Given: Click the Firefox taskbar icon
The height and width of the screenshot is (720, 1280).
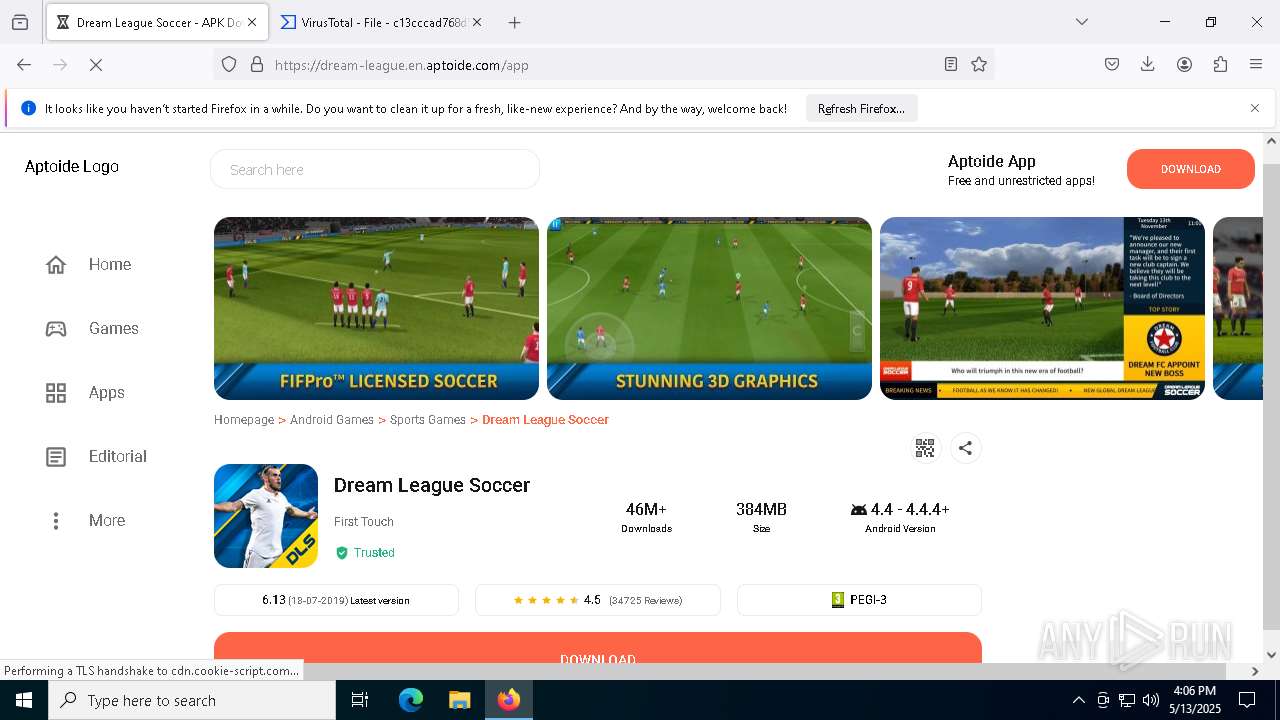Looking at the screenshot, I should (509, 700).
